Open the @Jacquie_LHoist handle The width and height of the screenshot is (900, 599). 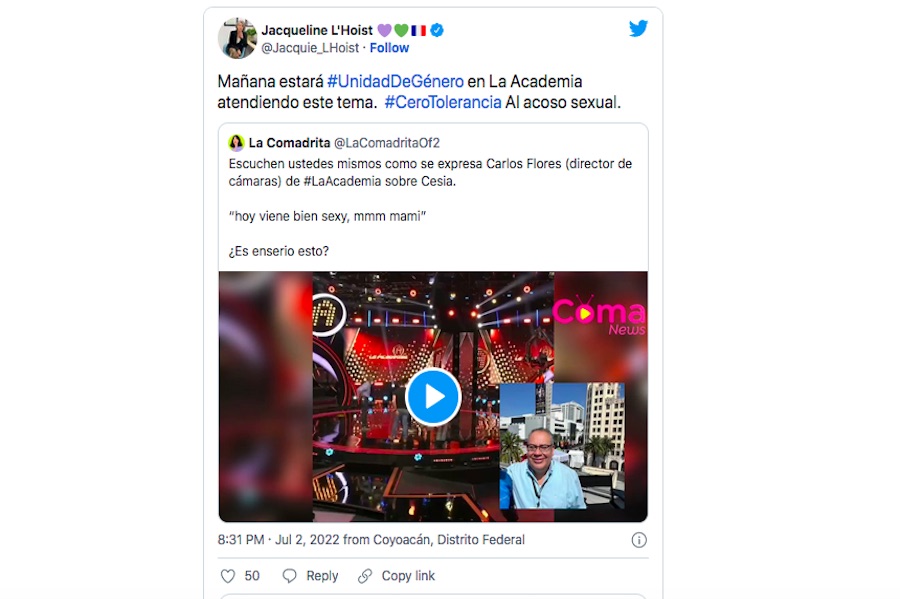310,48
